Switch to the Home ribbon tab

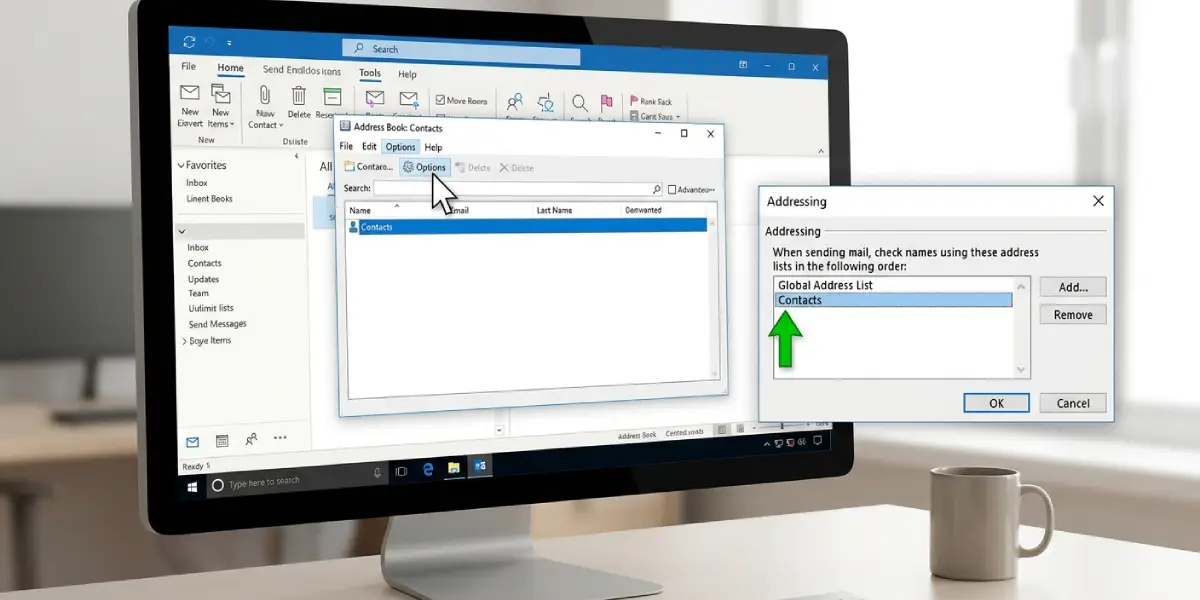coord(231,68)
